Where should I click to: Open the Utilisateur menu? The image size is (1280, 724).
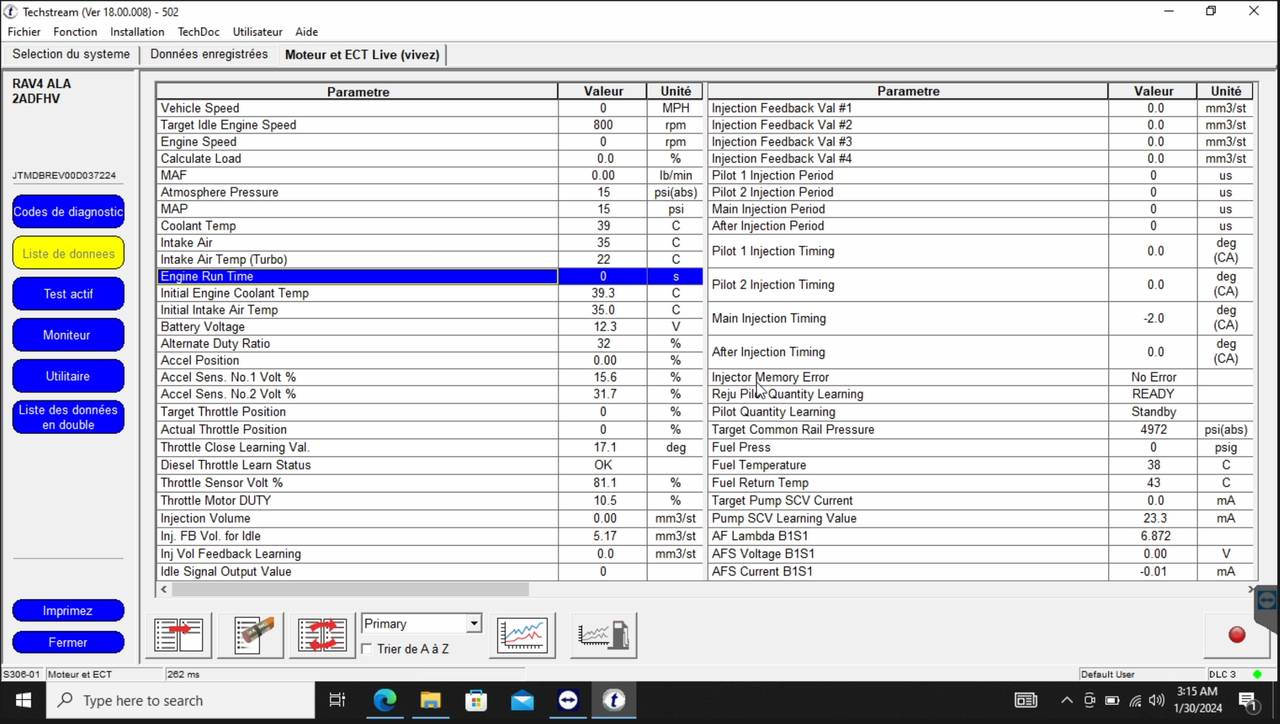click(257, 31)
